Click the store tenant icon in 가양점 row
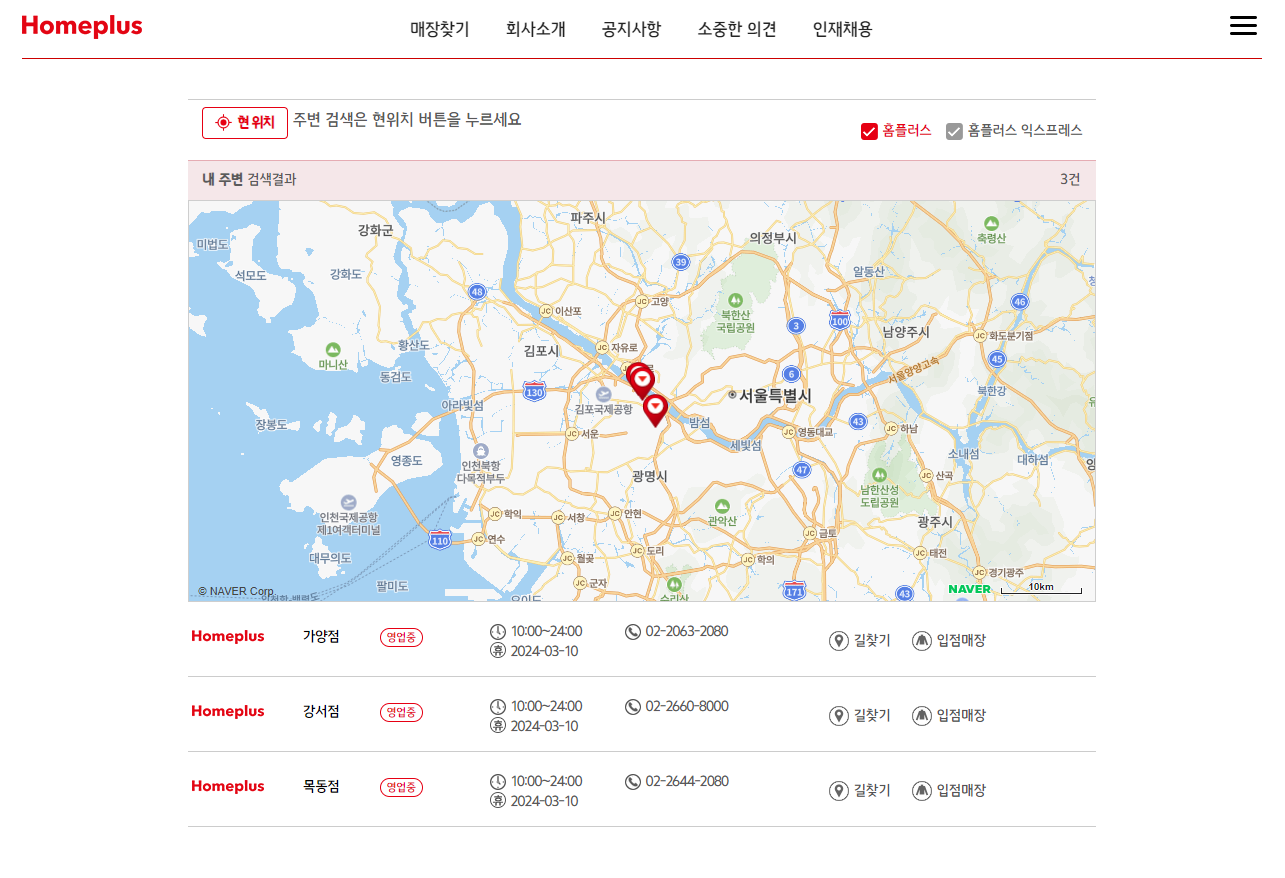 point(922,641)
